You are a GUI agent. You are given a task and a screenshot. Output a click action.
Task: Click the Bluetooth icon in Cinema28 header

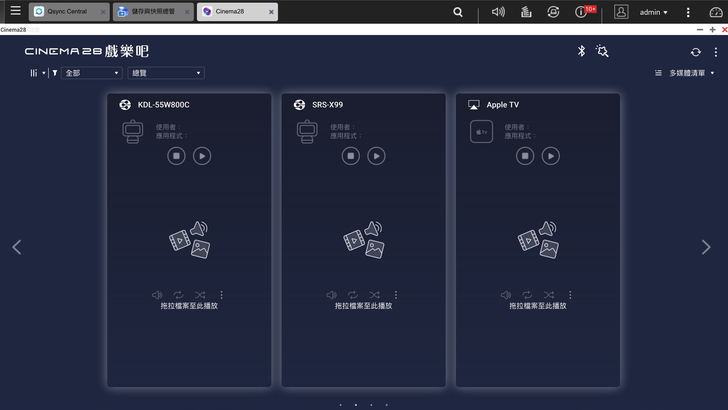582,51
